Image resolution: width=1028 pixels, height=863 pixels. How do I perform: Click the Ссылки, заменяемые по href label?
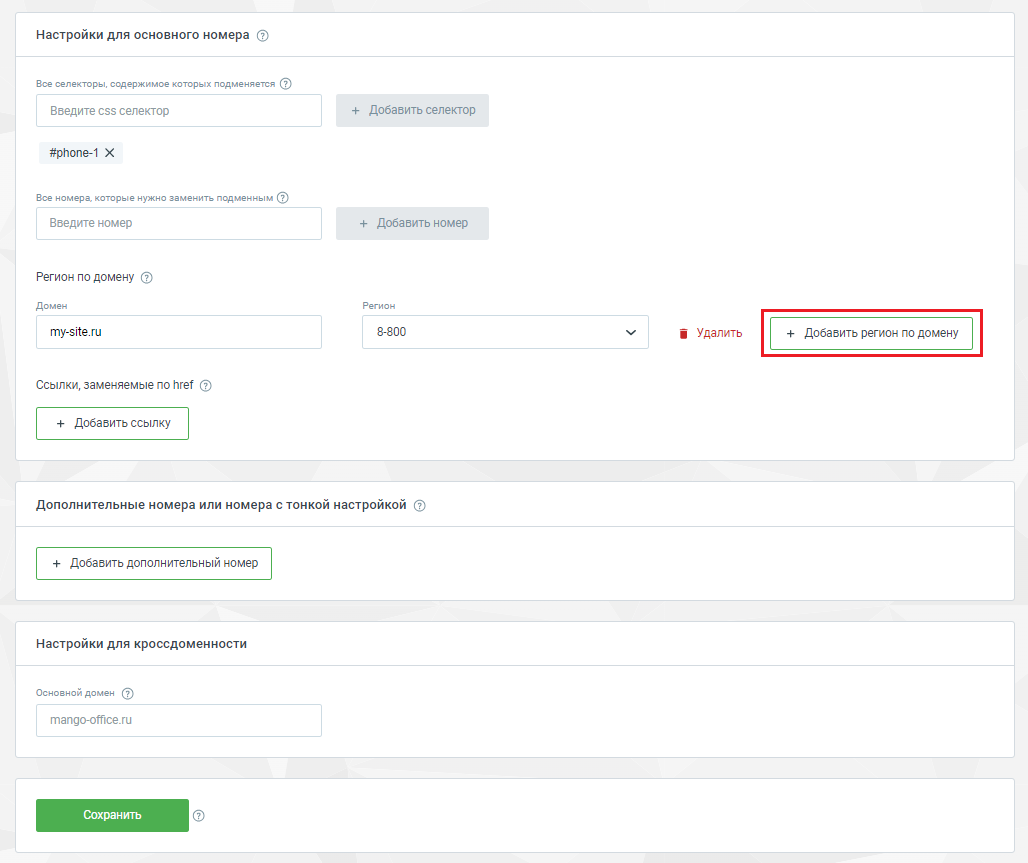pyautogui.click(x=115, y=385)
